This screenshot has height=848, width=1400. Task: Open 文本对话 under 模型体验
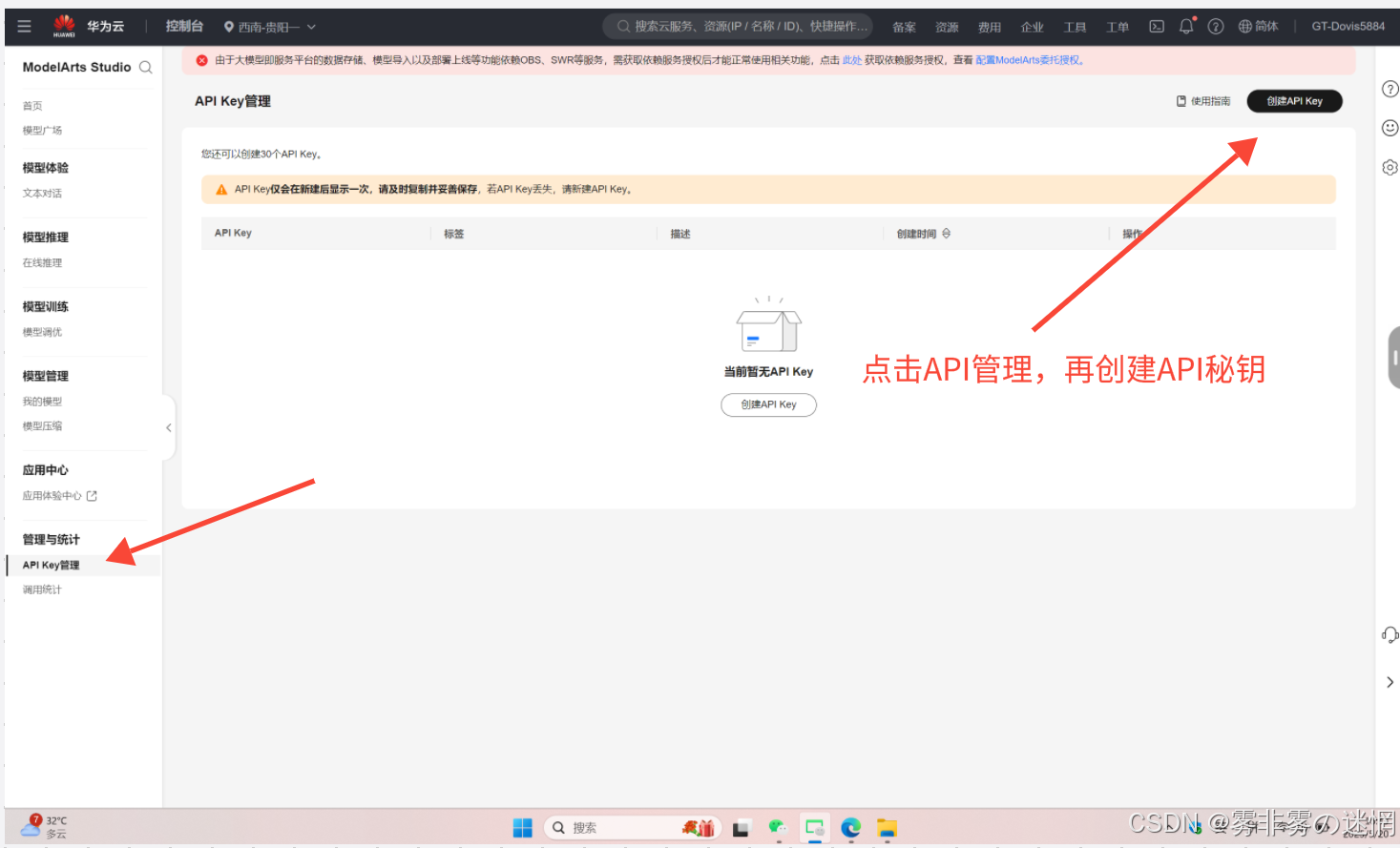[42, 194]
